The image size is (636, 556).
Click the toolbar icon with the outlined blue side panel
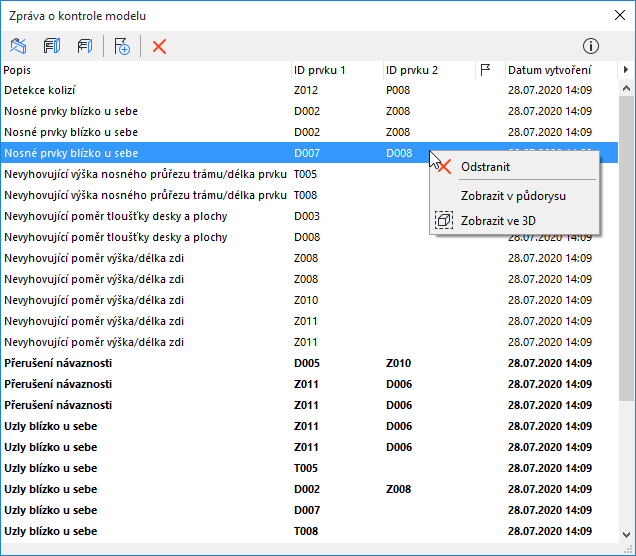pyautogui.click(x=85, y=46)
